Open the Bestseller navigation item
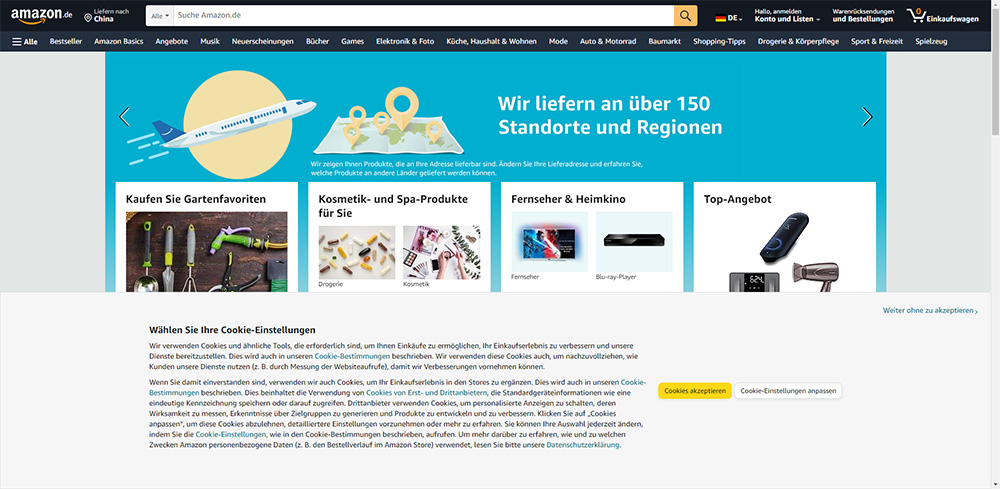 (x=66, y=42)
